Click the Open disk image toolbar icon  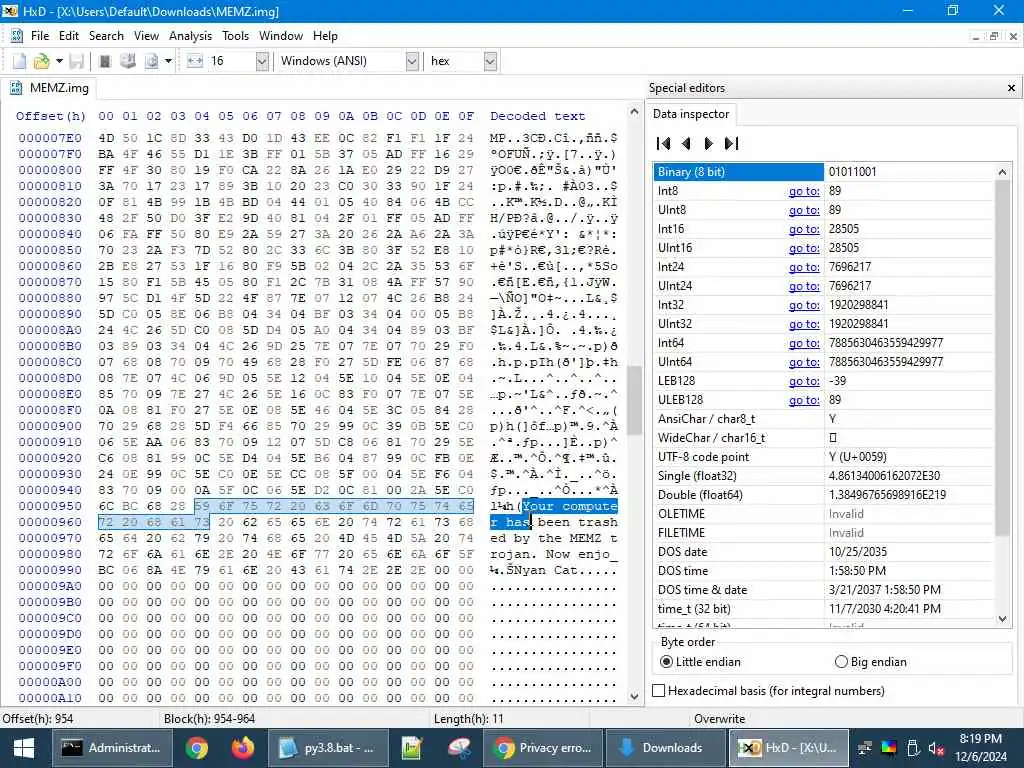pos(152,61)
